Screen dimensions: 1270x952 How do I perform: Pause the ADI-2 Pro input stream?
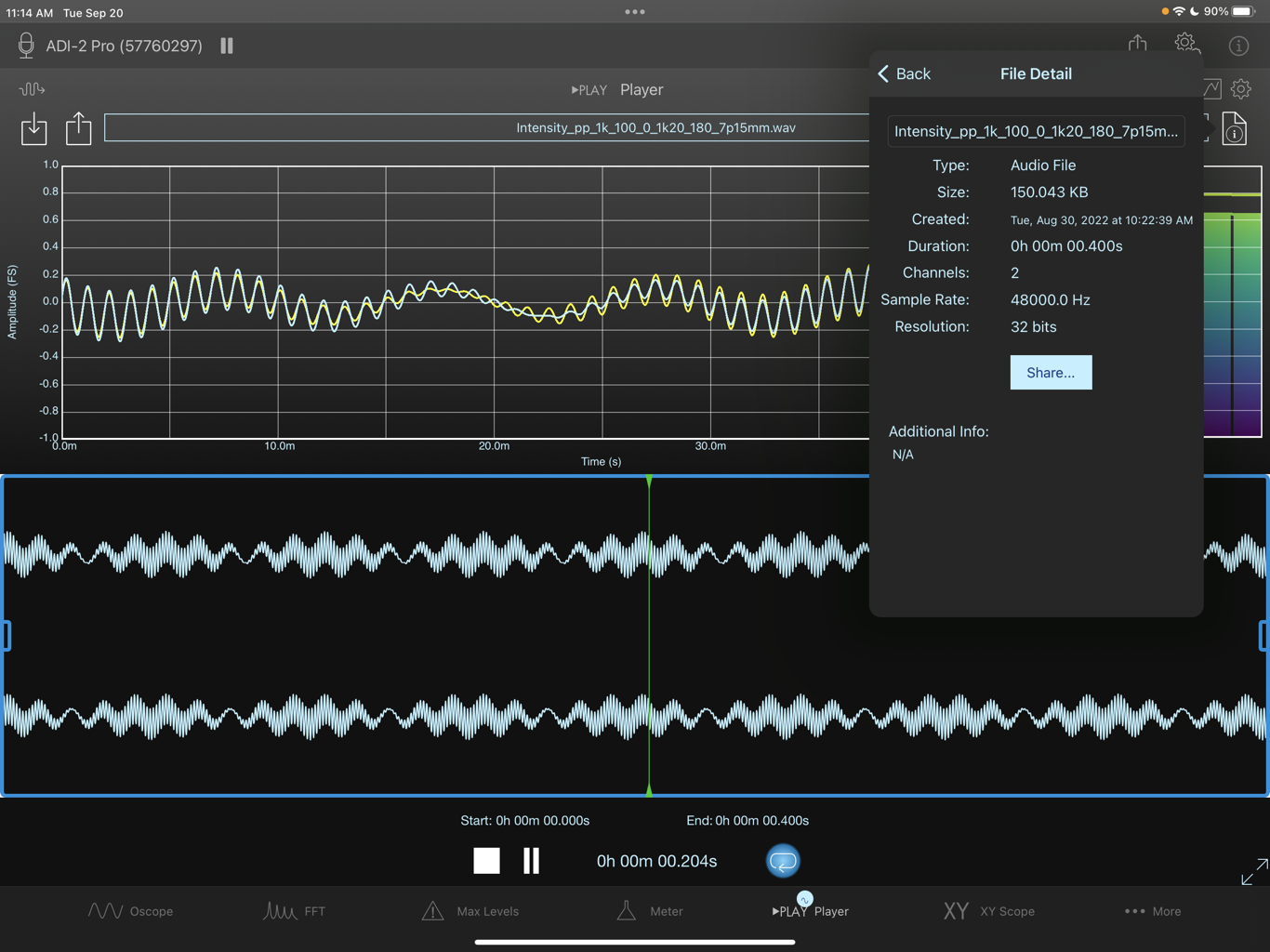226,45
